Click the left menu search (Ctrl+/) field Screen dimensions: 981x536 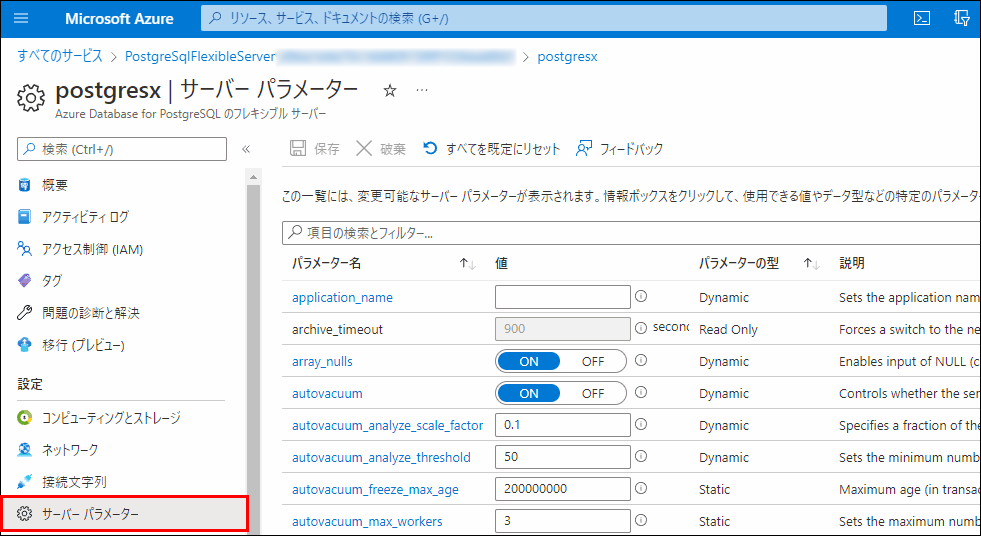tap(122, 149)
